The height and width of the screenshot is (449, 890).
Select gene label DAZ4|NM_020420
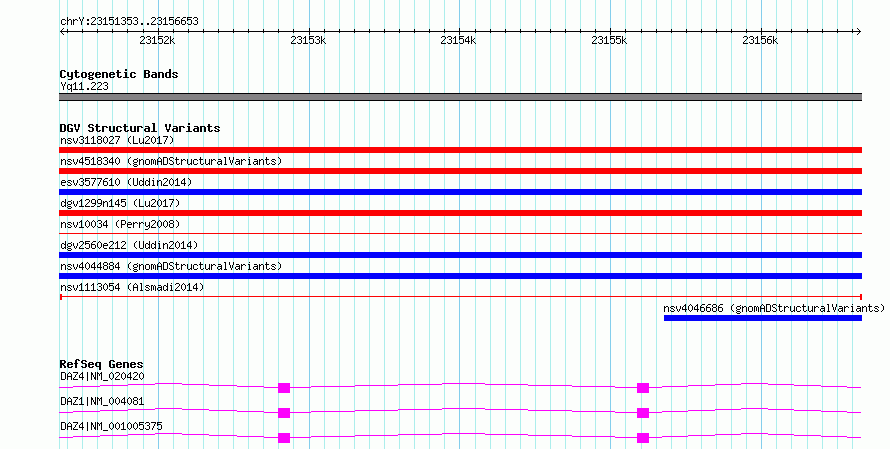102,376
